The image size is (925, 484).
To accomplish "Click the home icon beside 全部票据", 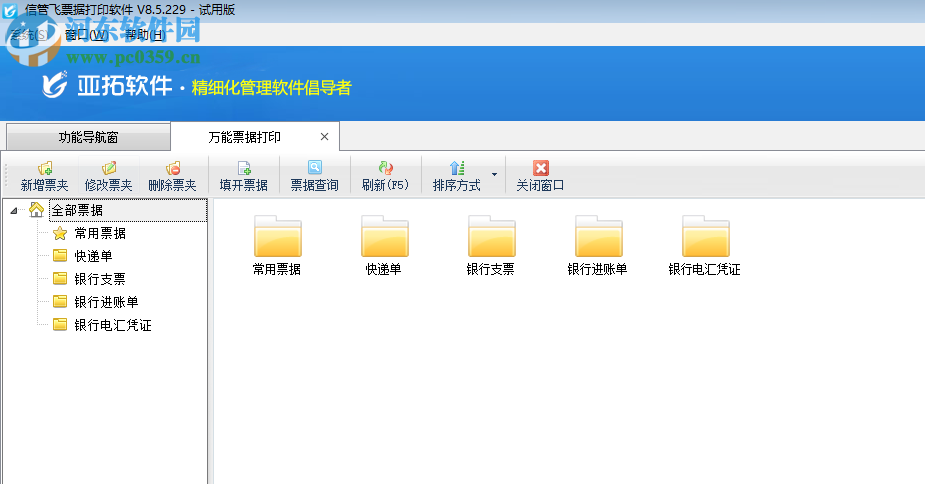I will [37, 210].
